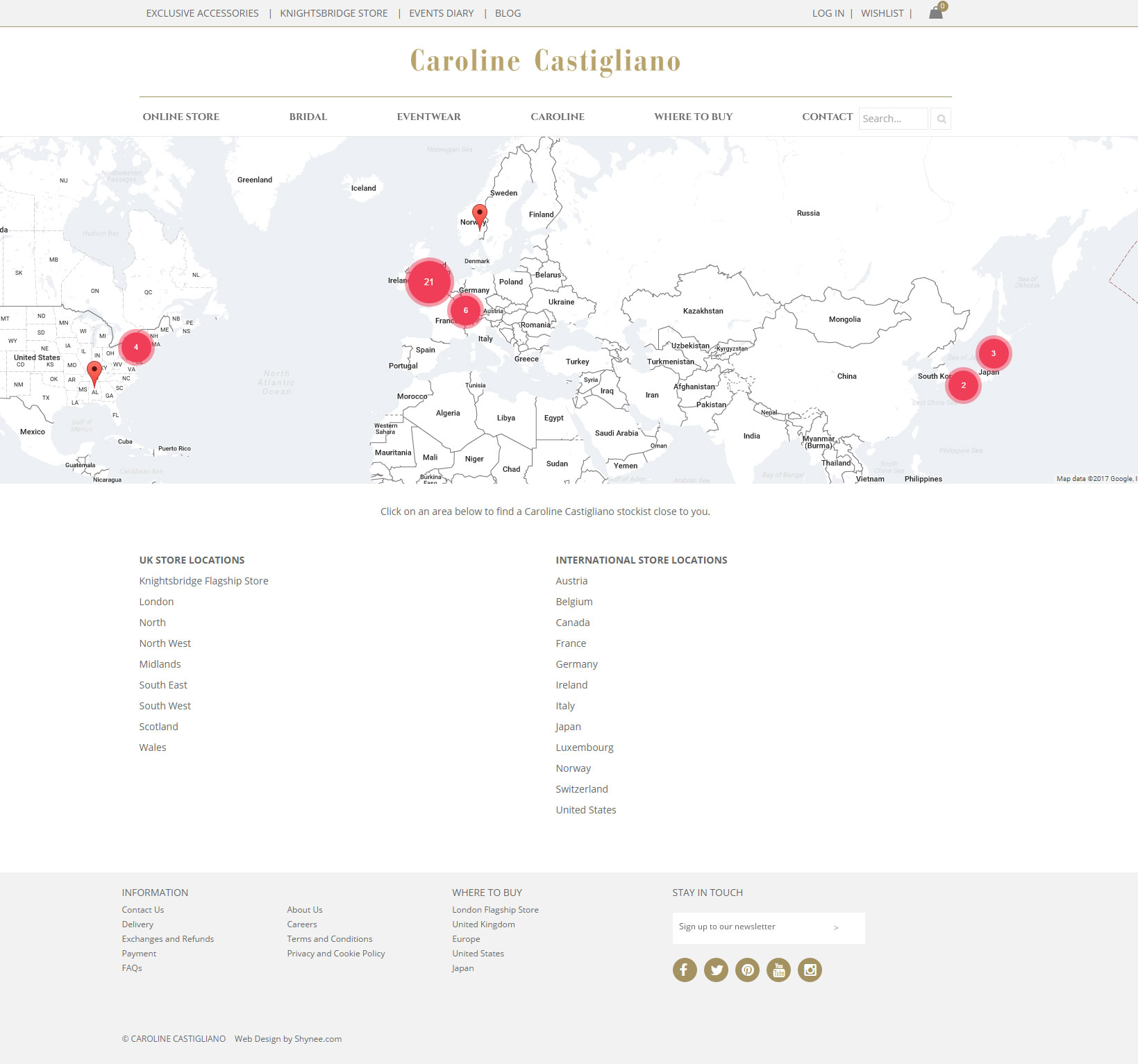Select the cluster marker showing 21
The width and height of the screenshot is (1138, 1064).
tap(428, 282)
